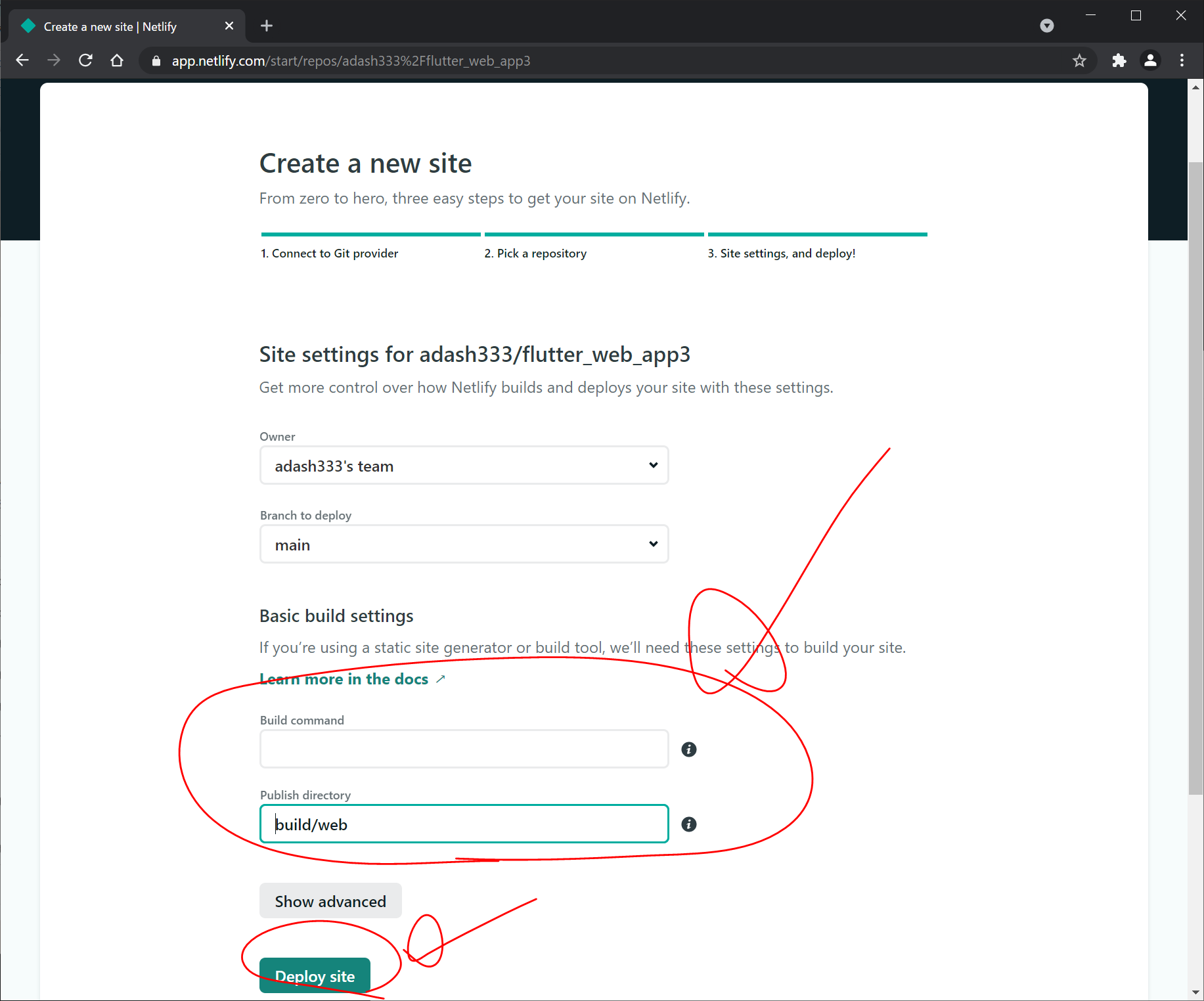
Task: Select the Create a new site browser tab
Action: click(x=127, y=26)
